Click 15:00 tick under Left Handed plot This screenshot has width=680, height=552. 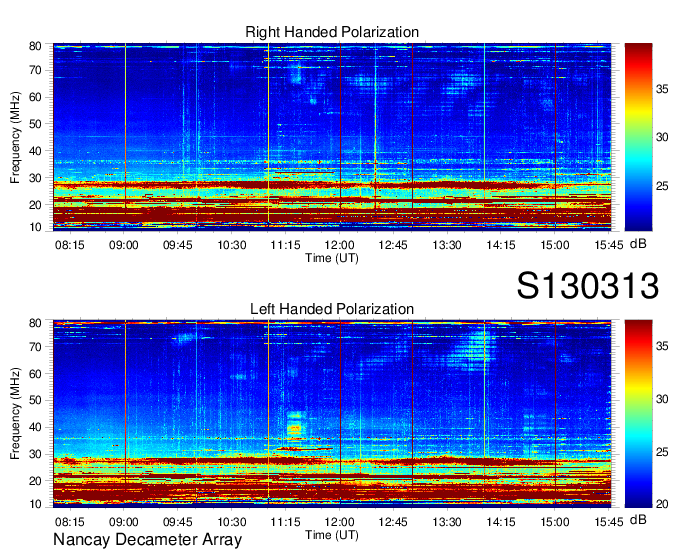555,522
